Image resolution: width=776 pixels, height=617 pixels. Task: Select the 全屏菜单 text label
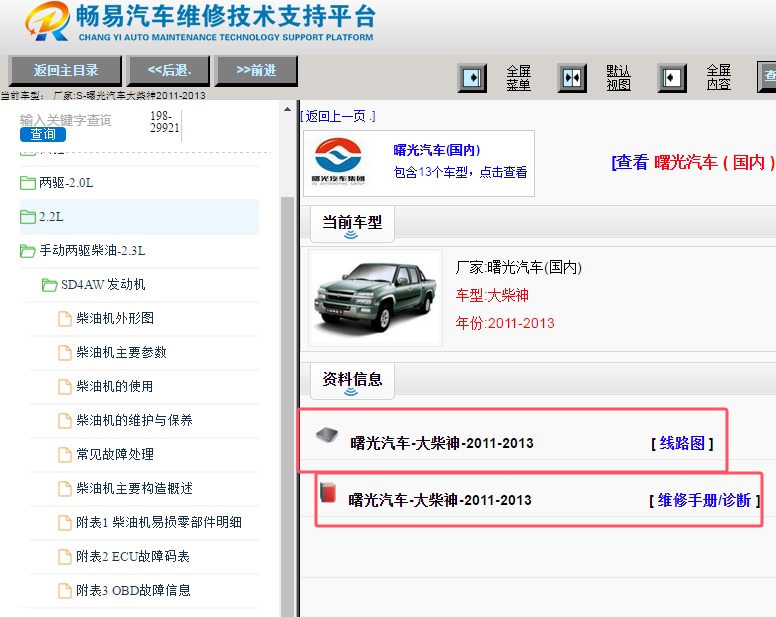(518, 78)
